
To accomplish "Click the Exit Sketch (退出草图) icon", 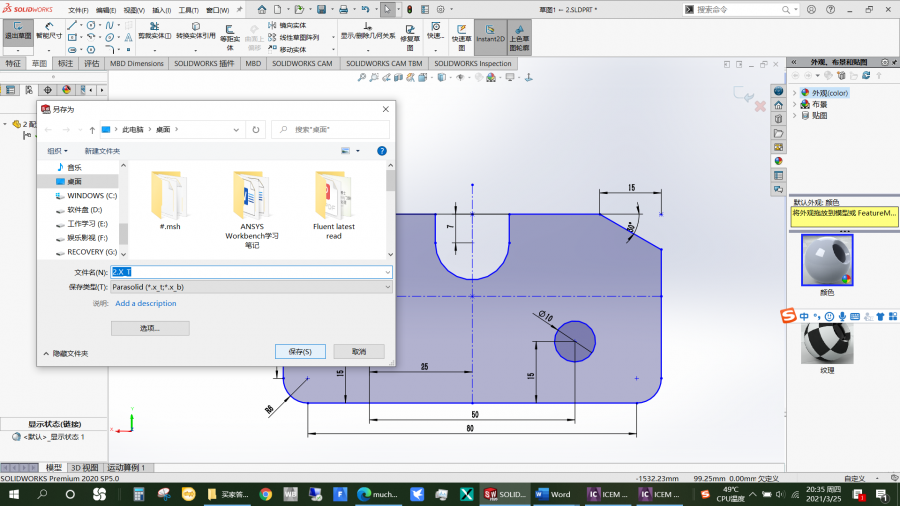I will click(17, 29).
